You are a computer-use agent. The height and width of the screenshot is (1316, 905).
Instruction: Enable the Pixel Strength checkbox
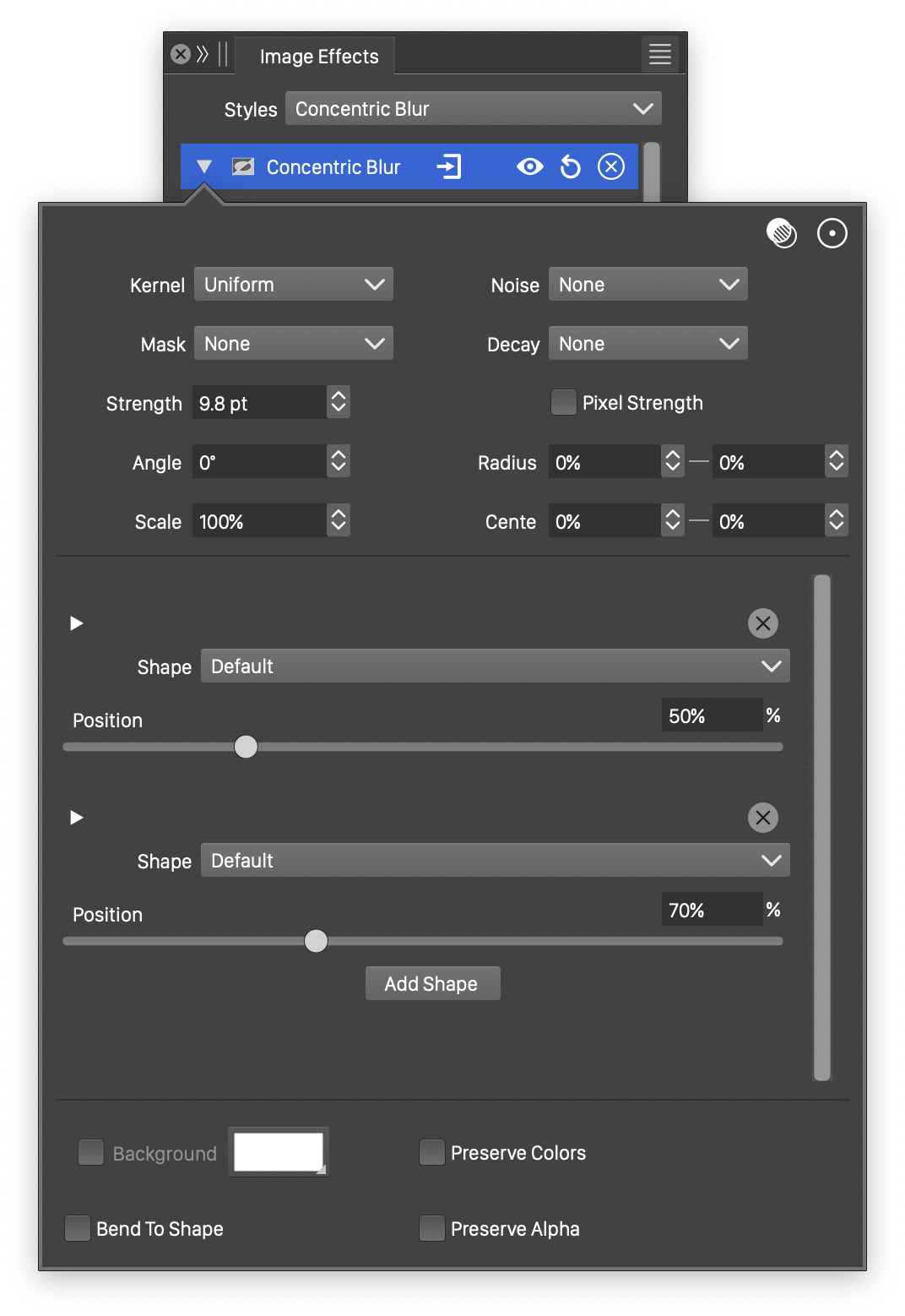coord(563,403)
